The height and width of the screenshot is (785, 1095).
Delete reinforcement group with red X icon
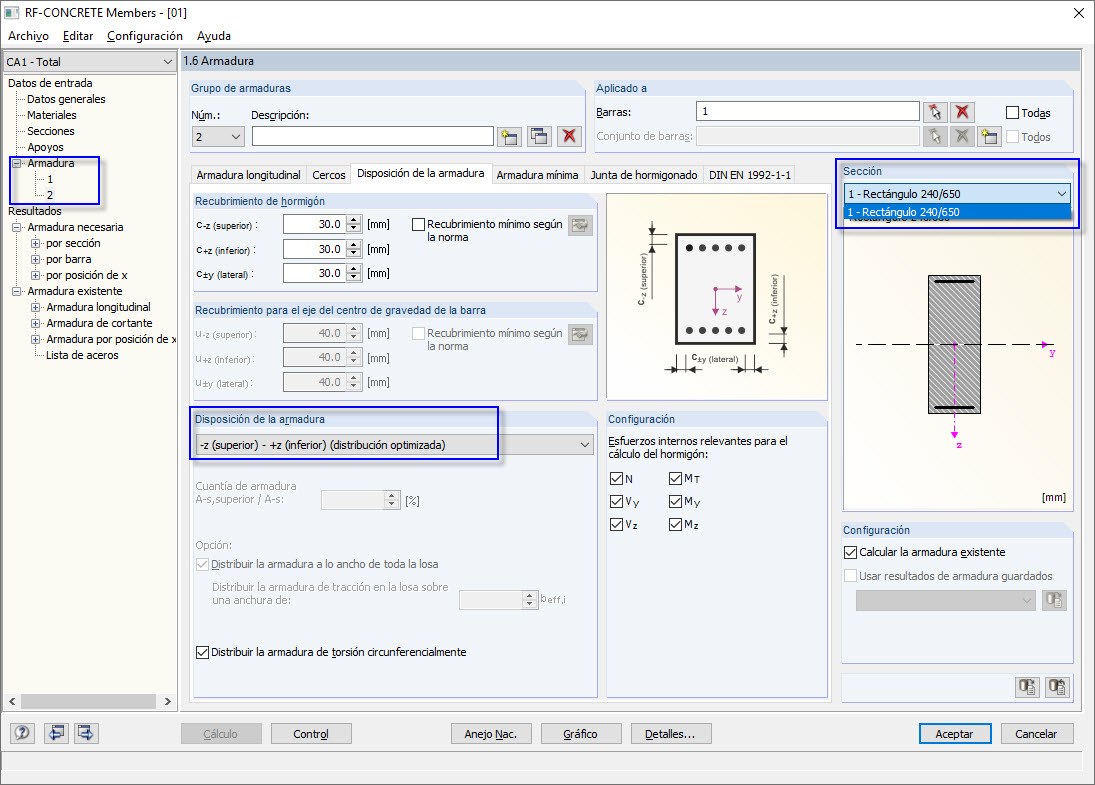click(x=569, y=136)
